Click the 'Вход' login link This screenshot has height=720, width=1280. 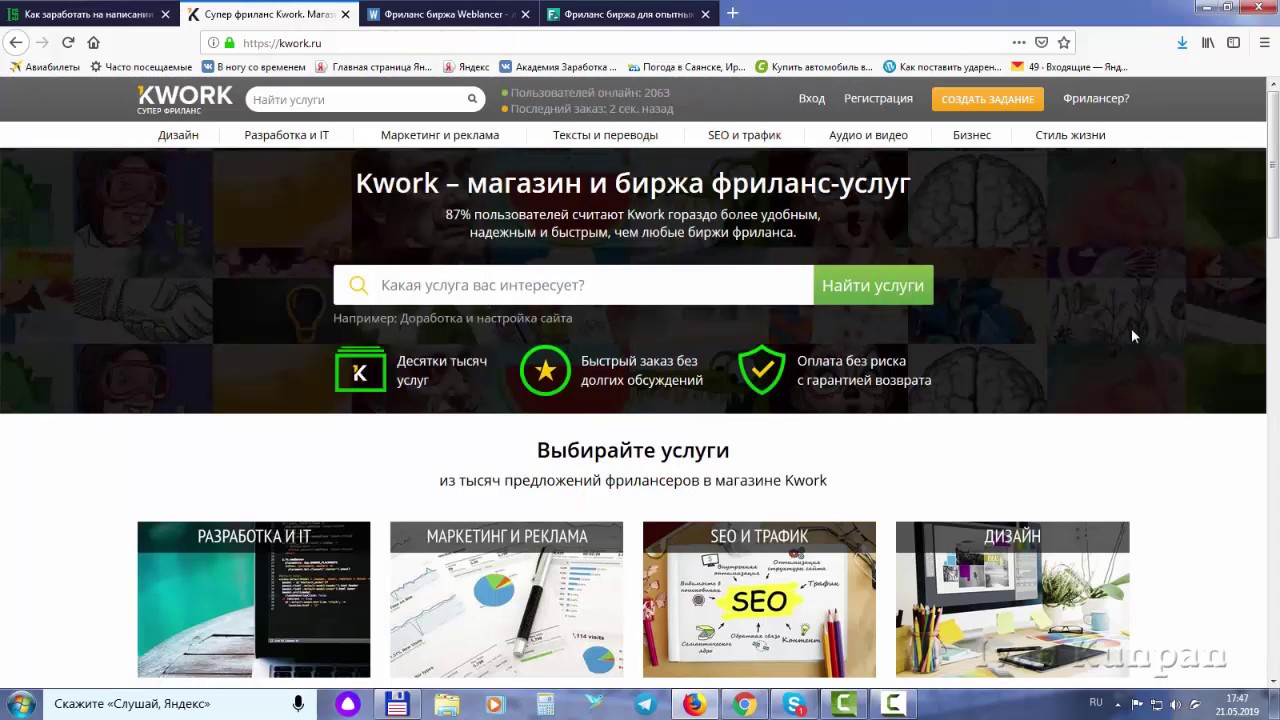tap(812, 98)
